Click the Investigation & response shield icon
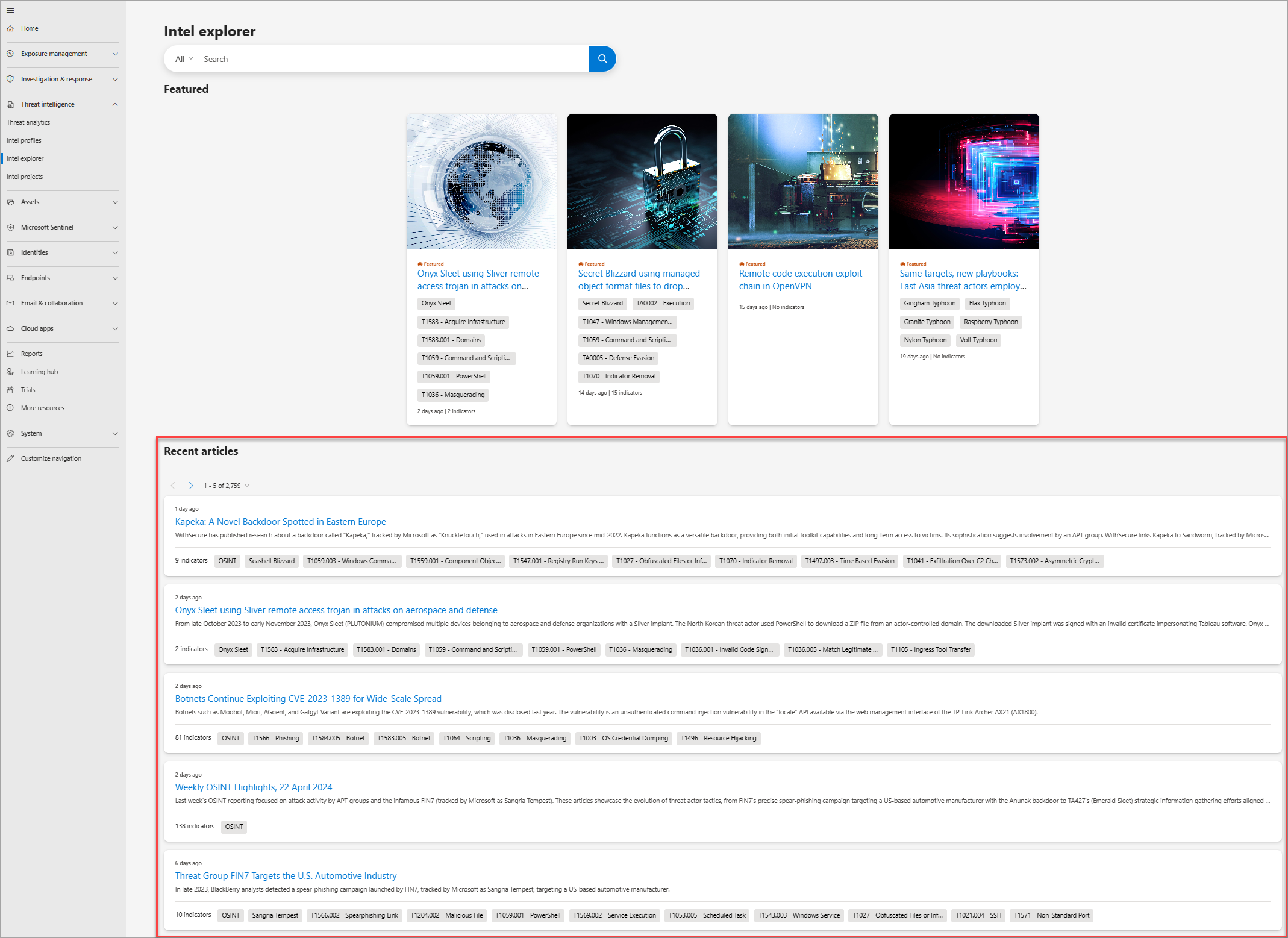 click(x=10, y=79)
